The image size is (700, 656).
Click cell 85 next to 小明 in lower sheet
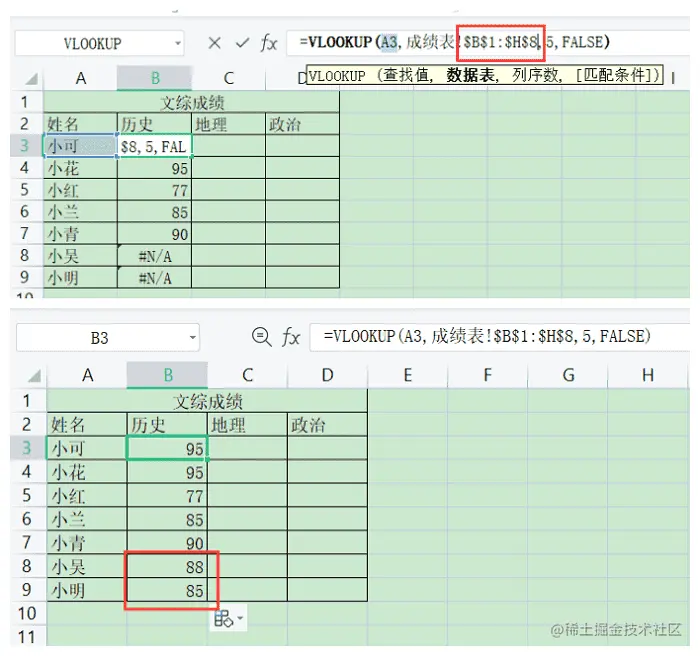[167, 590]
